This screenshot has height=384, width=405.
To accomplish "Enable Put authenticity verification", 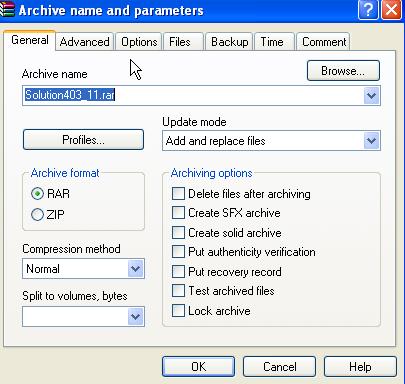I will (x=178, y=252).
